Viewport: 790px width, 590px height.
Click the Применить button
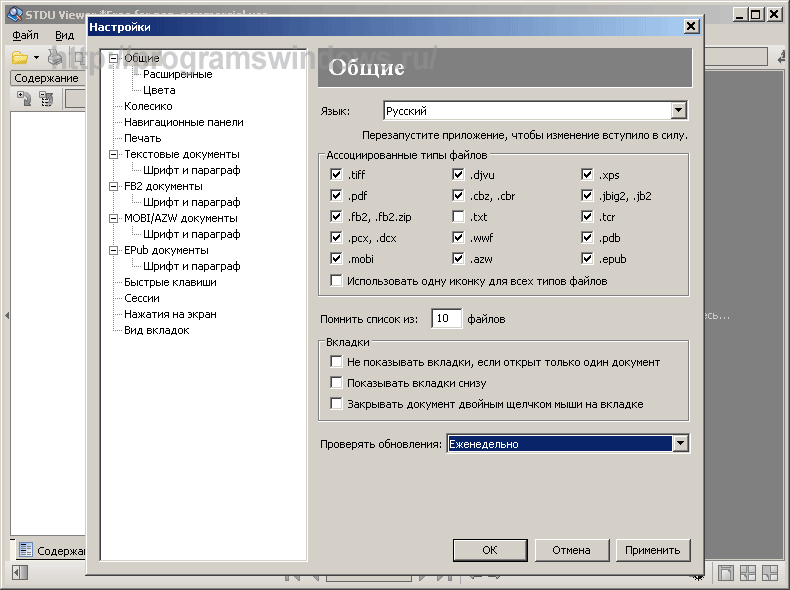(x=652, y=550)
